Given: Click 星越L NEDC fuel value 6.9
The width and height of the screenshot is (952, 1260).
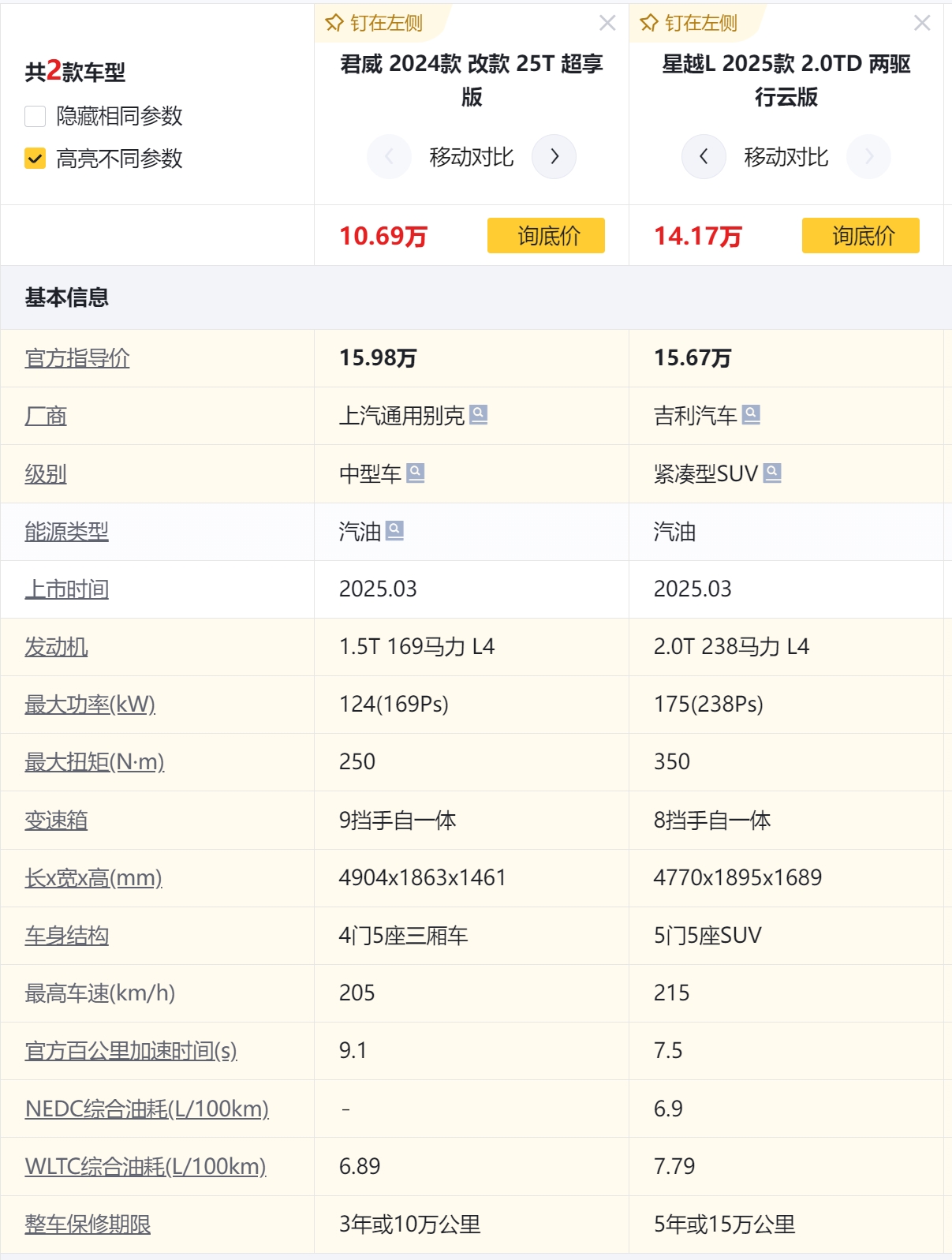Looking at the screenshot, I should tap(668, 1109).
